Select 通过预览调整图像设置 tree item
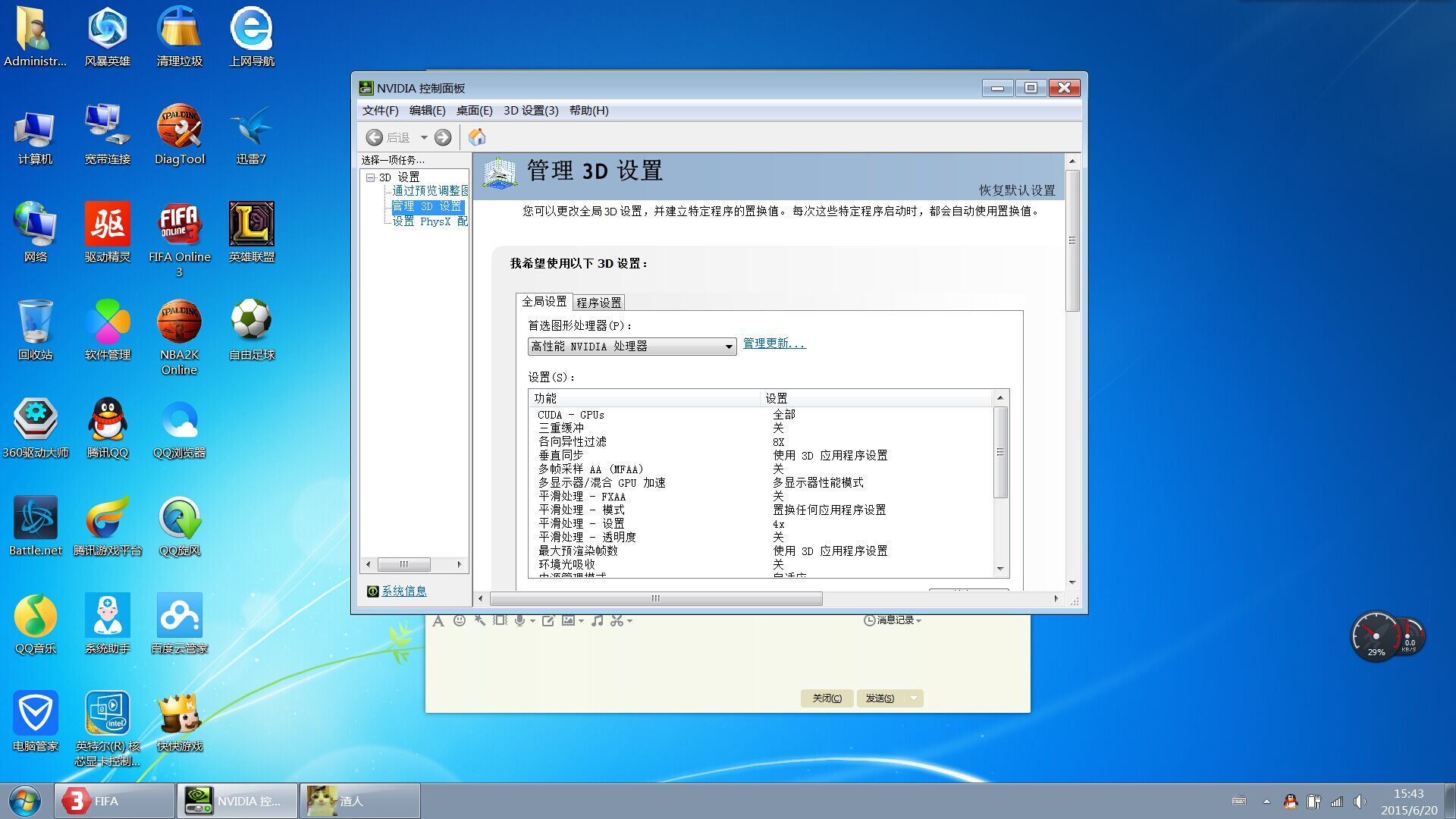 (430, 191)
